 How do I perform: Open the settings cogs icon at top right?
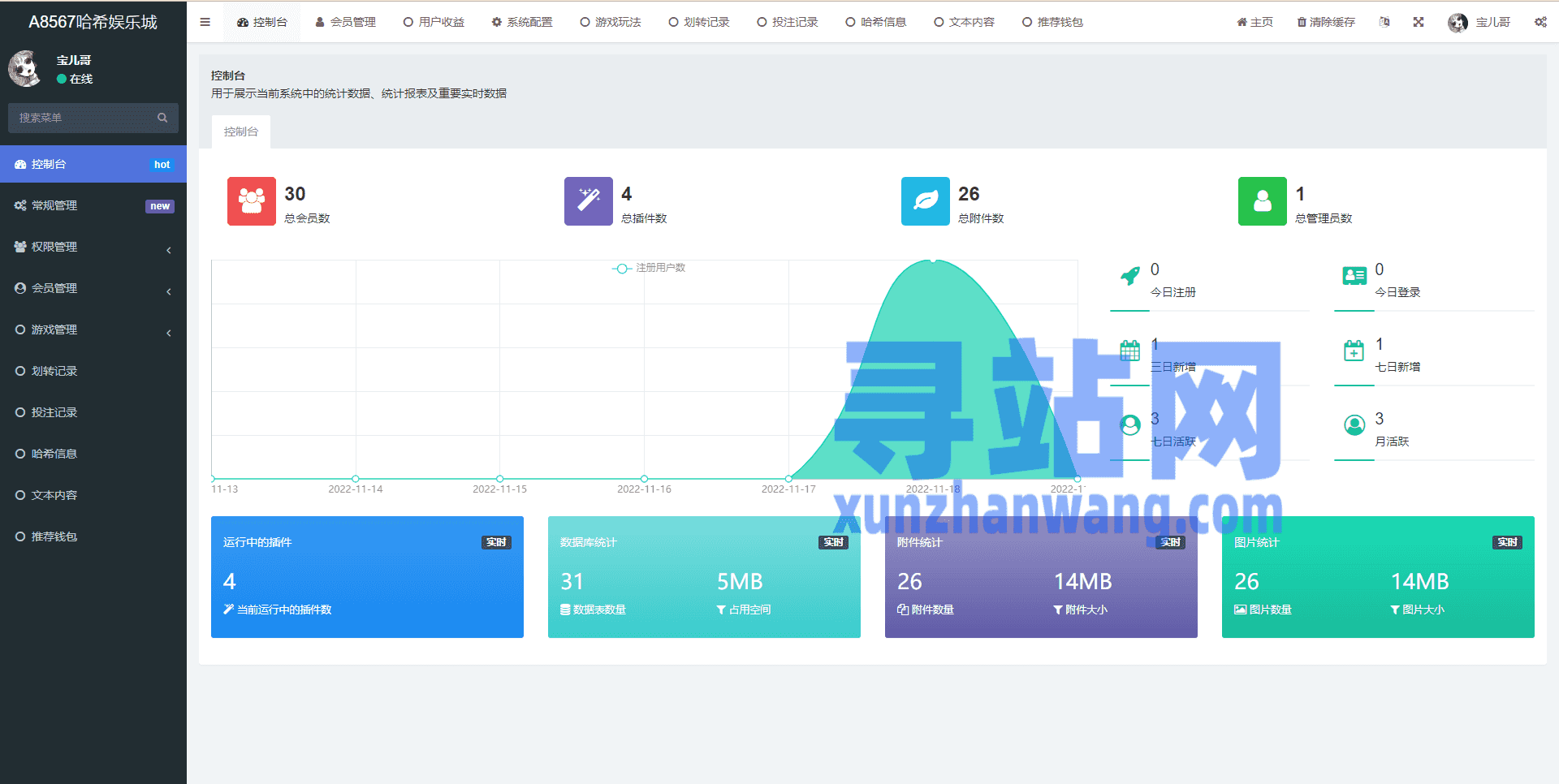pyautogui.click(x=1540, y=22)
